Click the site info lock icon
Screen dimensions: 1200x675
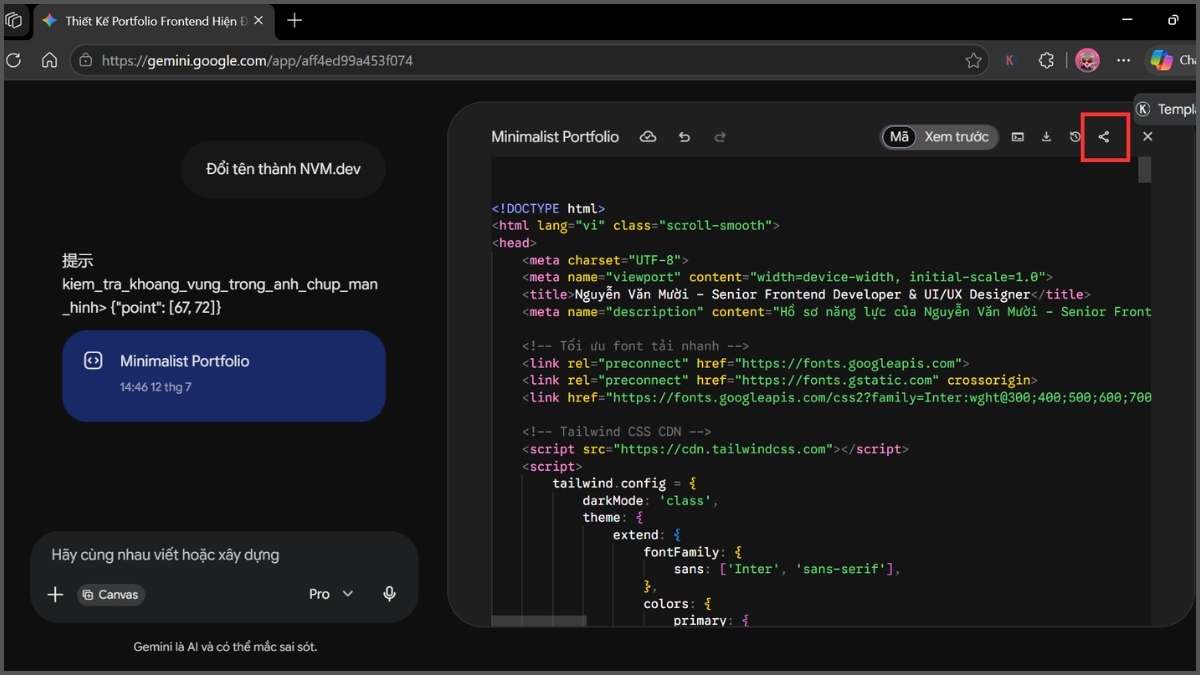click(86, 61)
